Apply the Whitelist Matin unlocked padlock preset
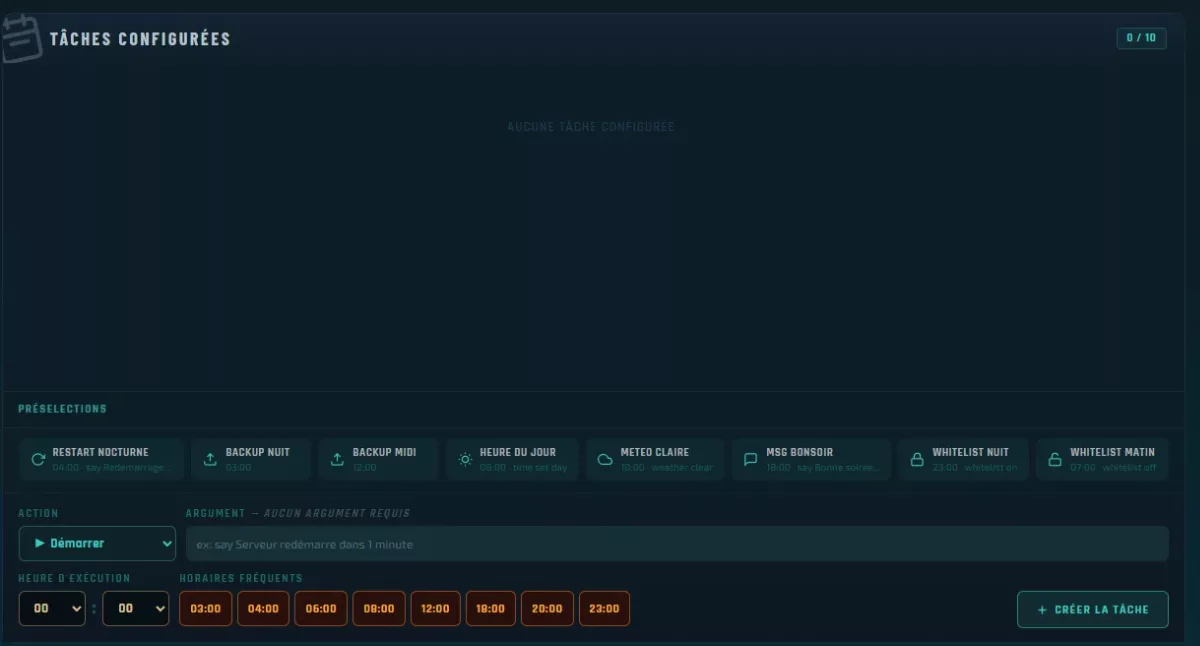This screenshot has height=646, width=1200. coord(1102,459)
